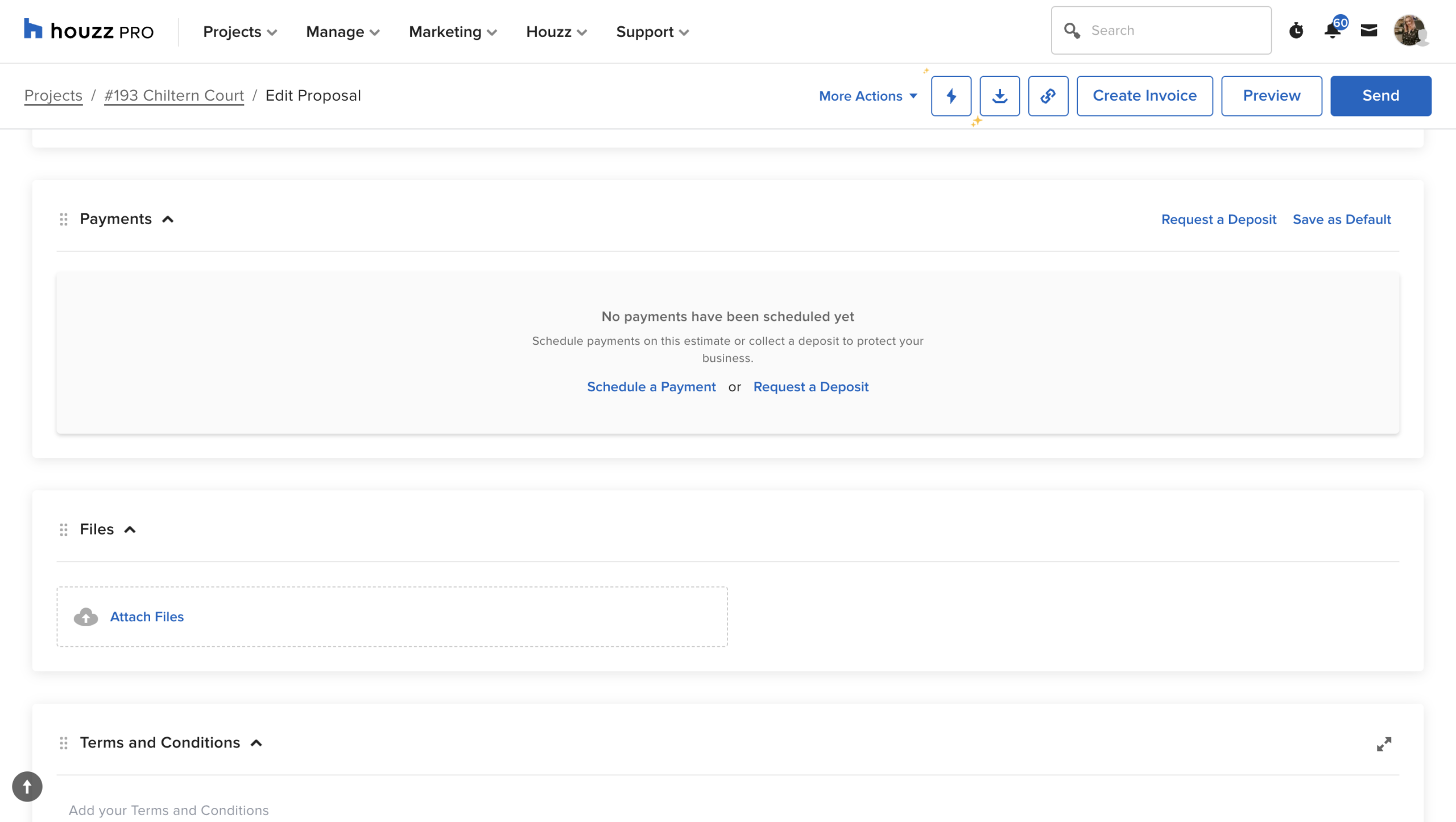Collapse the Payments section
This screenshot has width=1456, height=822.
tap(168, 220)
